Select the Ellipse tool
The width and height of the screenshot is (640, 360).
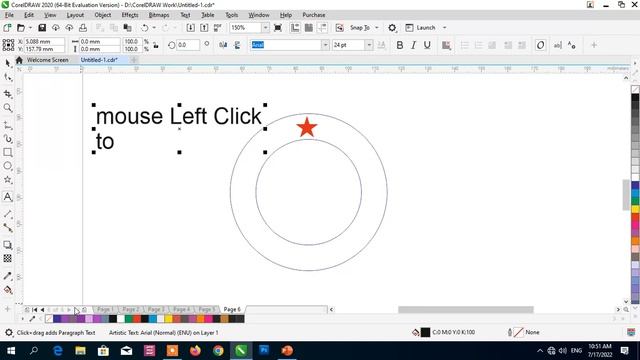pos(8,166)
